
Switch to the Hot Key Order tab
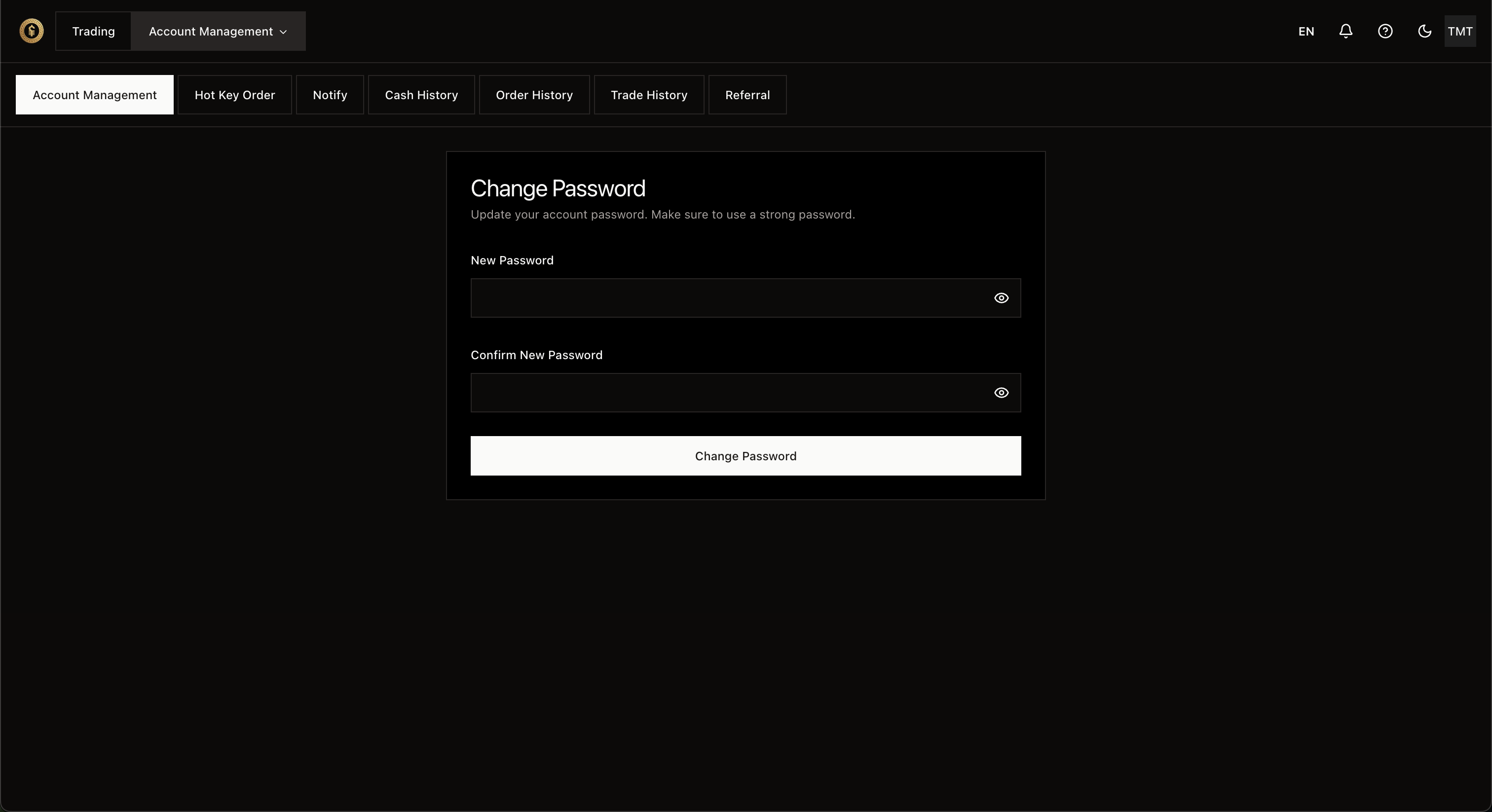click(234, 95)
